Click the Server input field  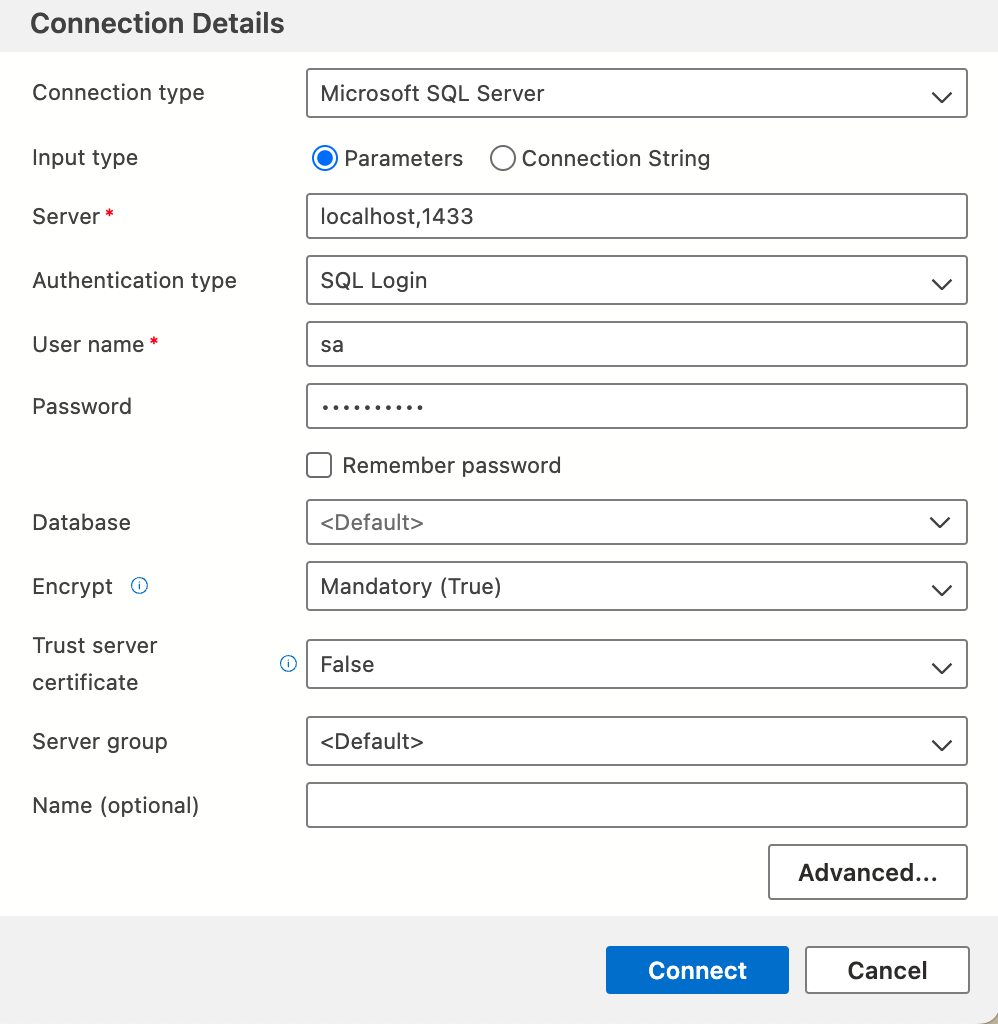(637, 216)
